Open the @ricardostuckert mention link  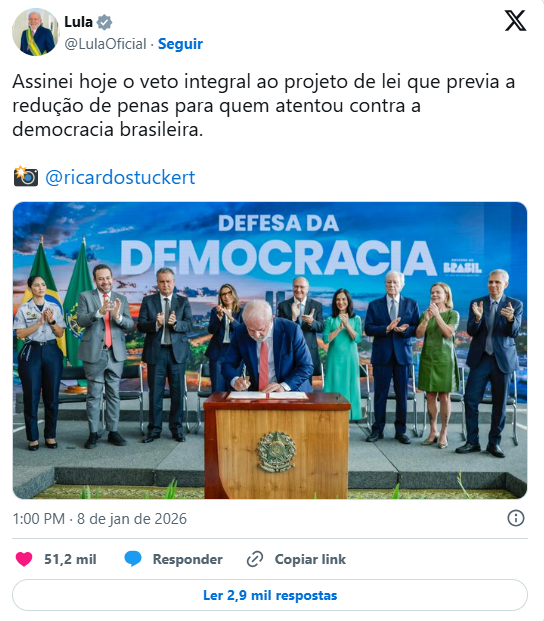point(120,177)
